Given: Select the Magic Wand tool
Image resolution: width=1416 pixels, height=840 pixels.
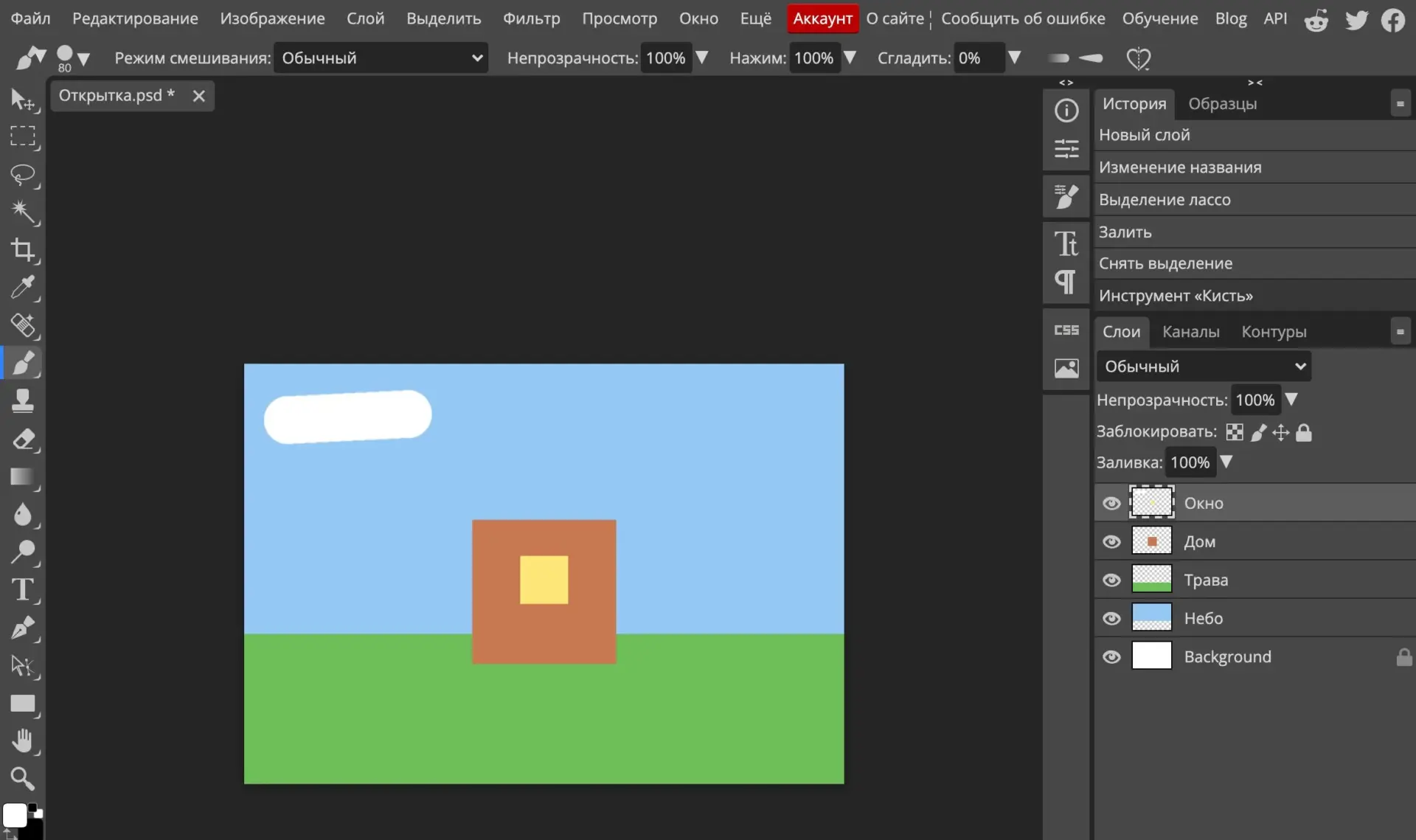Looking at the screenshot, I should (23, 212).
